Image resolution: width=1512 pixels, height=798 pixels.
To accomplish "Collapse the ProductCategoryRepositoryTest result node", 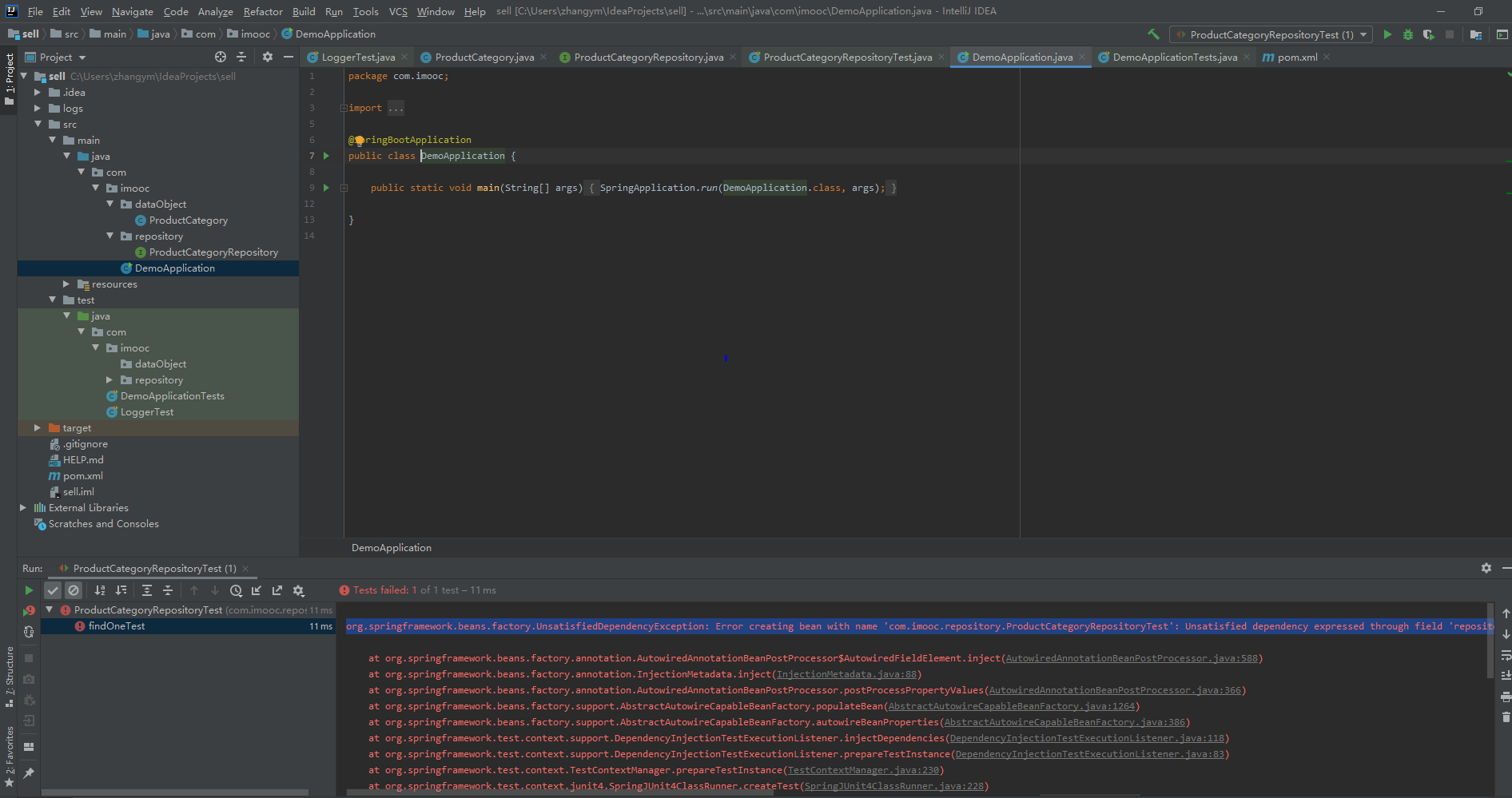I will tap(50, 609).
